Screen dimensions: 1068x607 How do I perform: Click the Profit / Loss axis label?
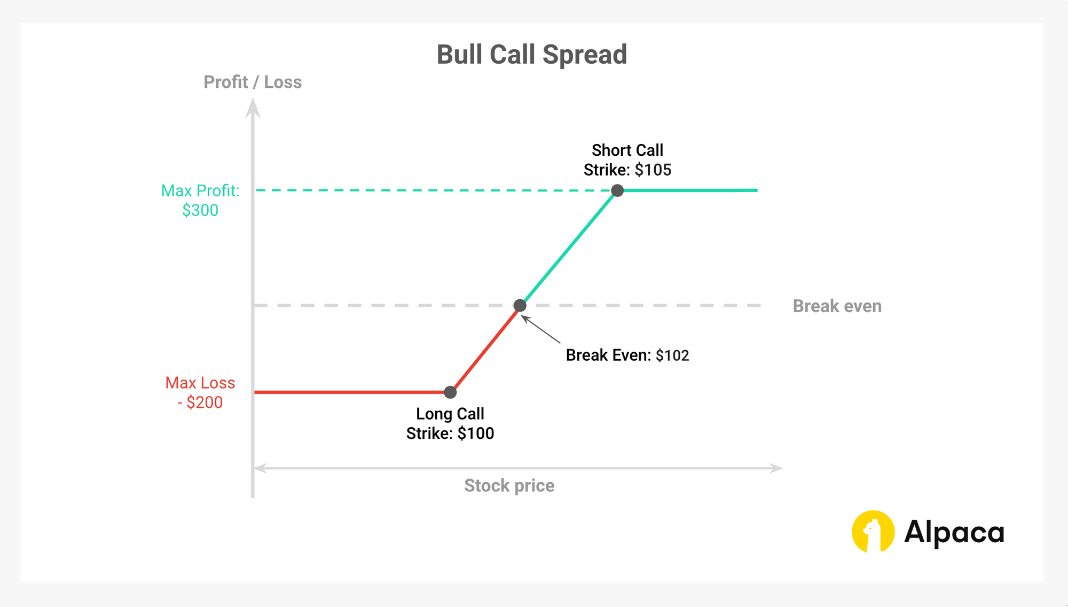click(252, 82)
